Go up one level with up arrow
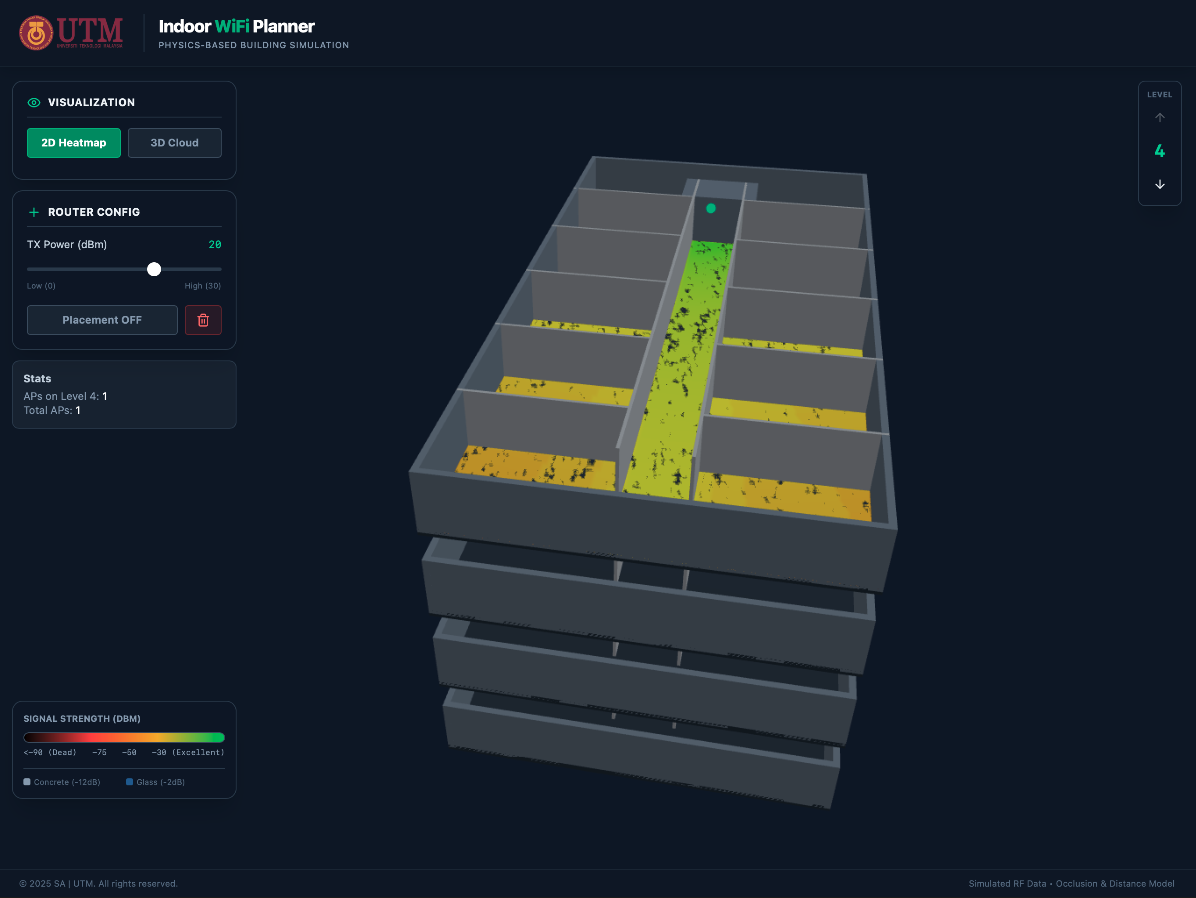This screenshot has height=898, width=1196. [x=1160, y=118]
